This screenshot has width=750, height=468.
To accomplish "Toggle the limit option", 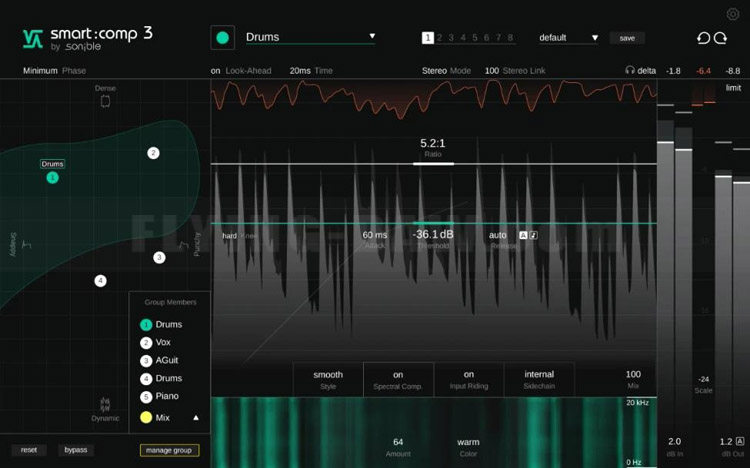I will [x=733, y=88].
